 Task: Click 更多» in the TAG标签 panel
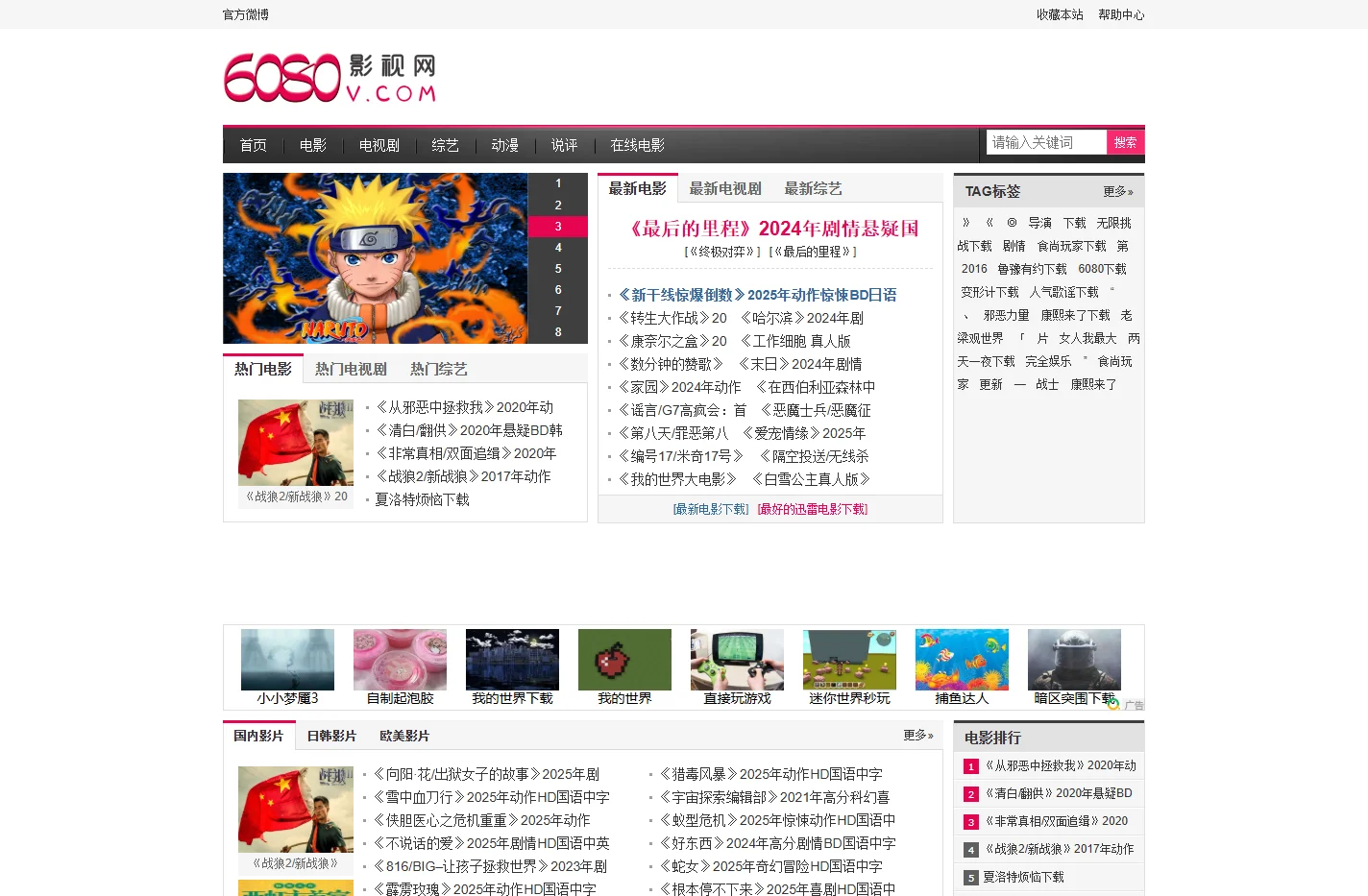[x=1118, y=191]
